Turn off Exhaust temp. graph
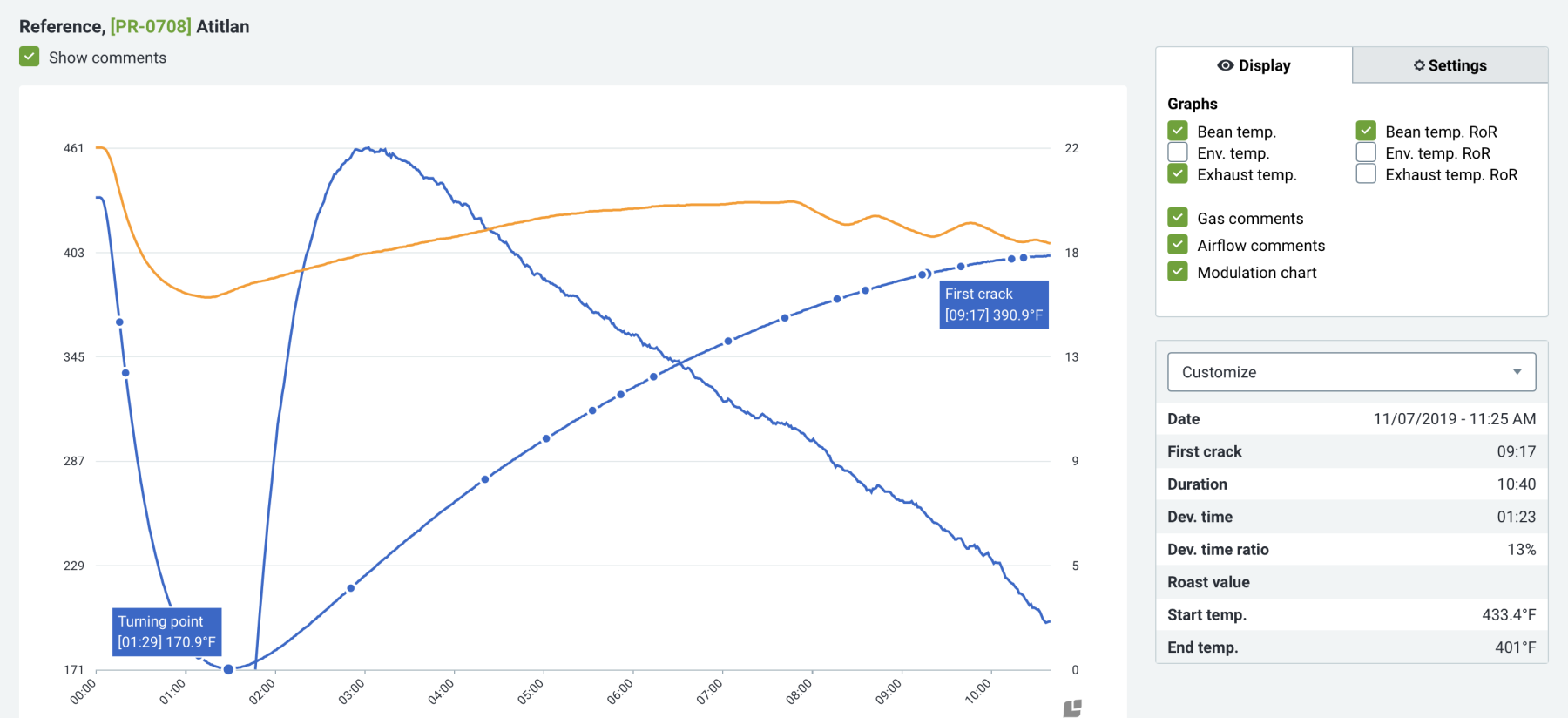 1178,173
